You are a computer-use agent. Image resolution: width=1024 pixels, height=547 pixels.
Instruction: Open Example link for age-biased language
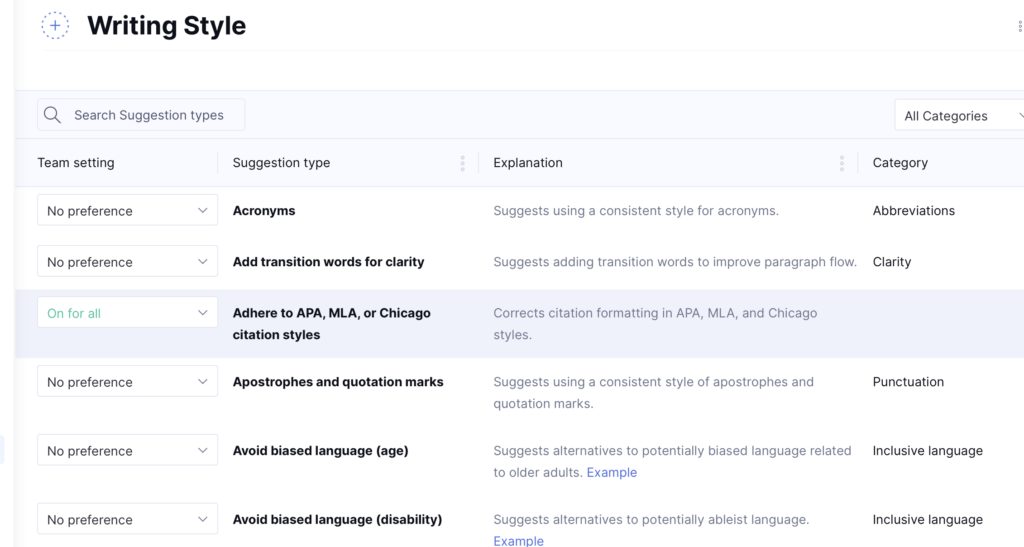click(611, 473)
